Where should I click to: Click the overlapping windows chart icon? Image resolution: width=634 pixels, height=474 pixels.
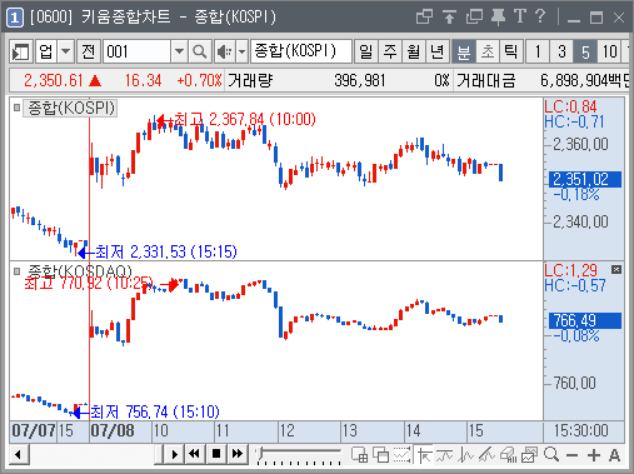pyautogui.click(x=380, y=455)
